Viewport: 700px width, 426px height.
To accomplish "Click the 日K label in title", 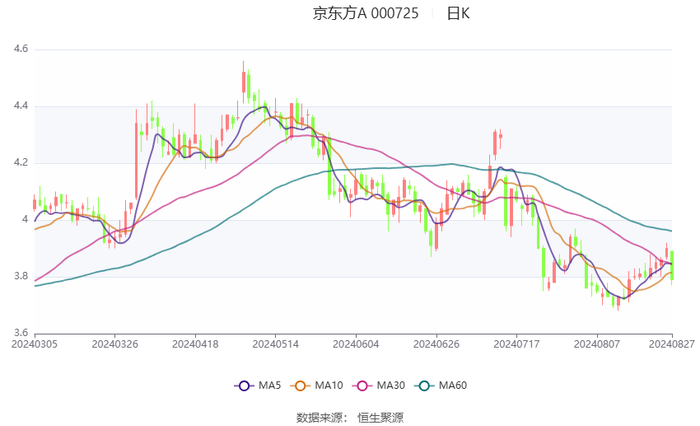I will coord(458,13).
